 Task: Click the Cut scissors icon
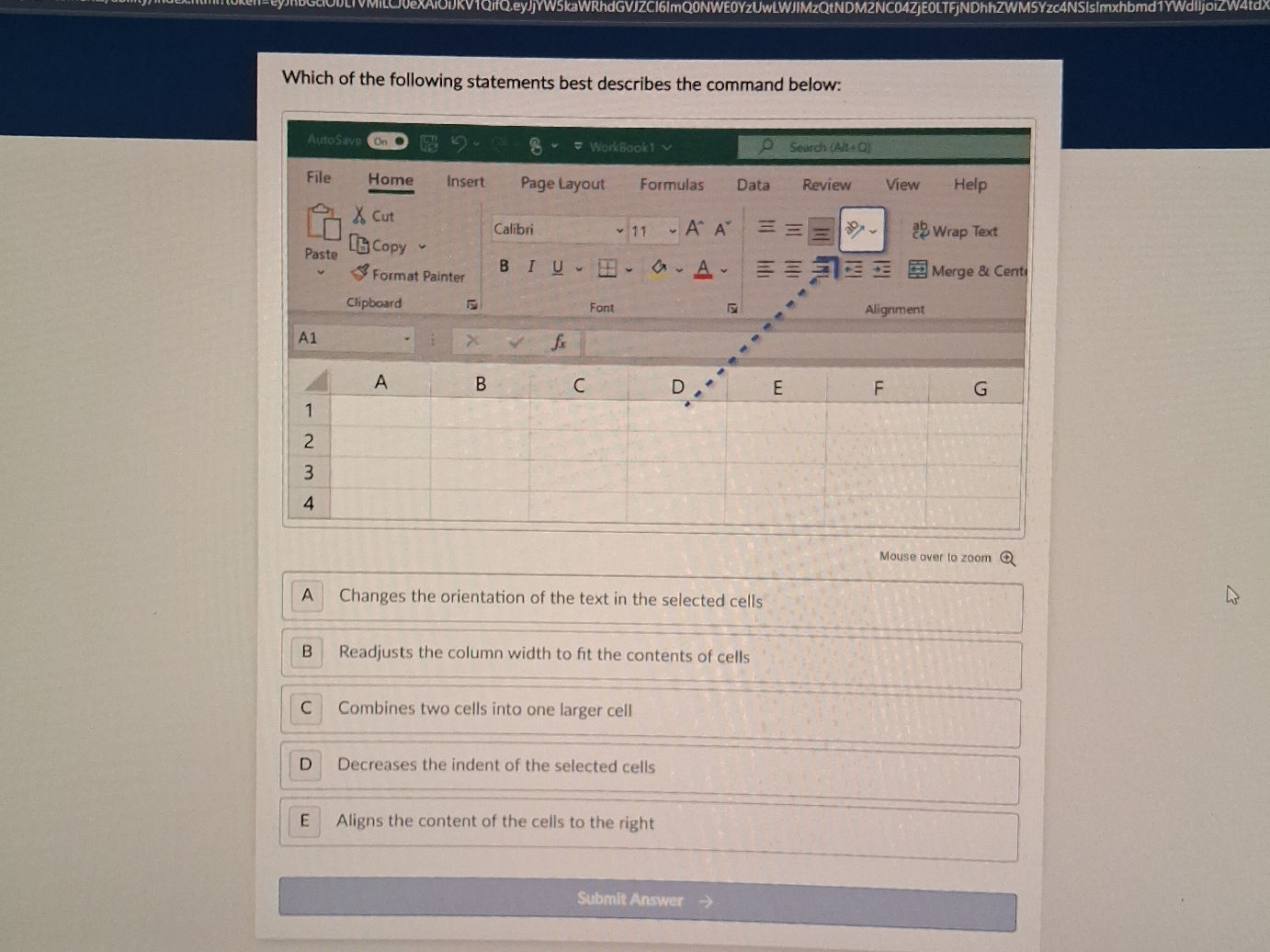pos(359,215)
